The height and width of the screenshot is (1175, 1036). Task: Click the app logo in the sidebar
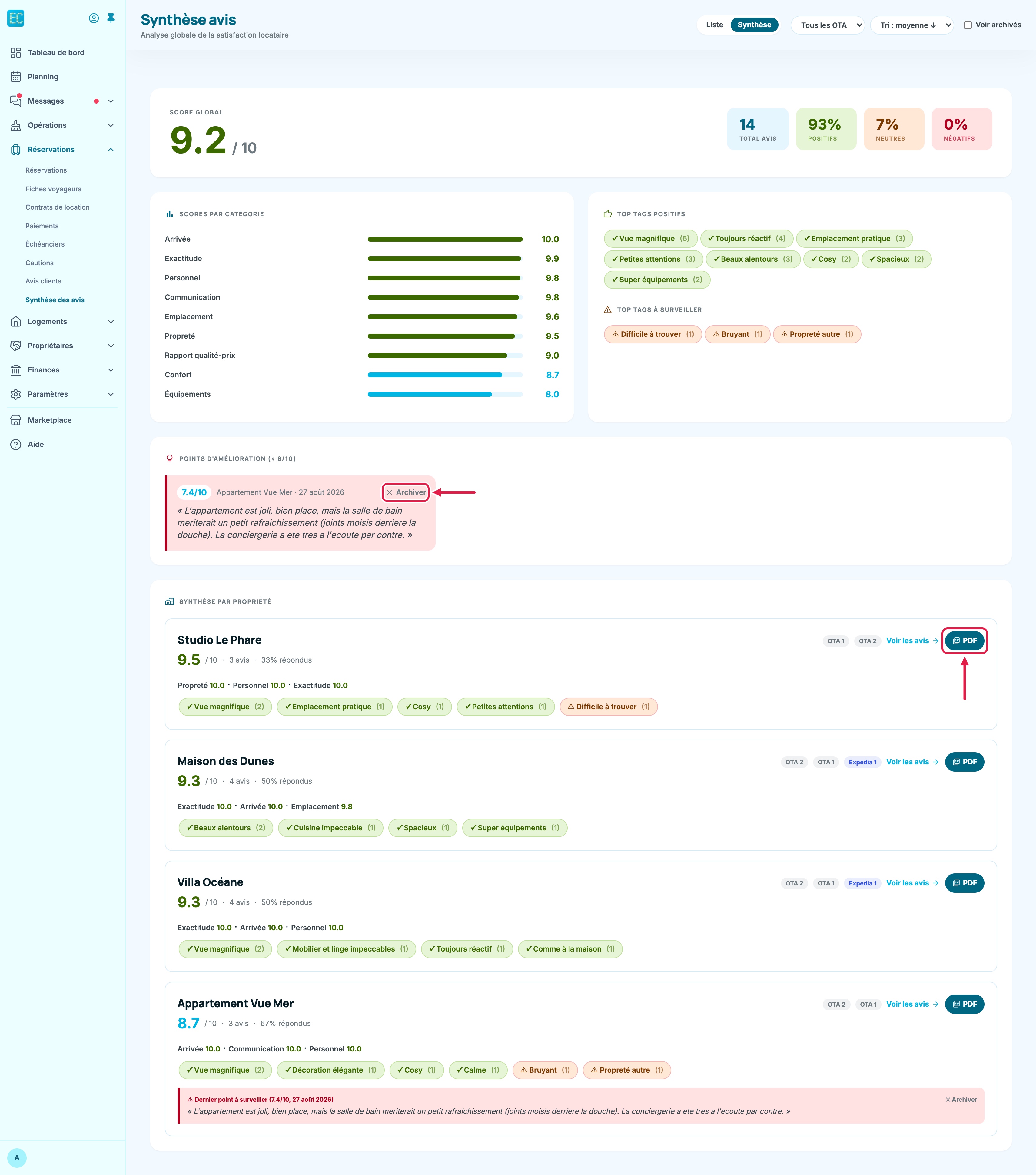(15, 18)
